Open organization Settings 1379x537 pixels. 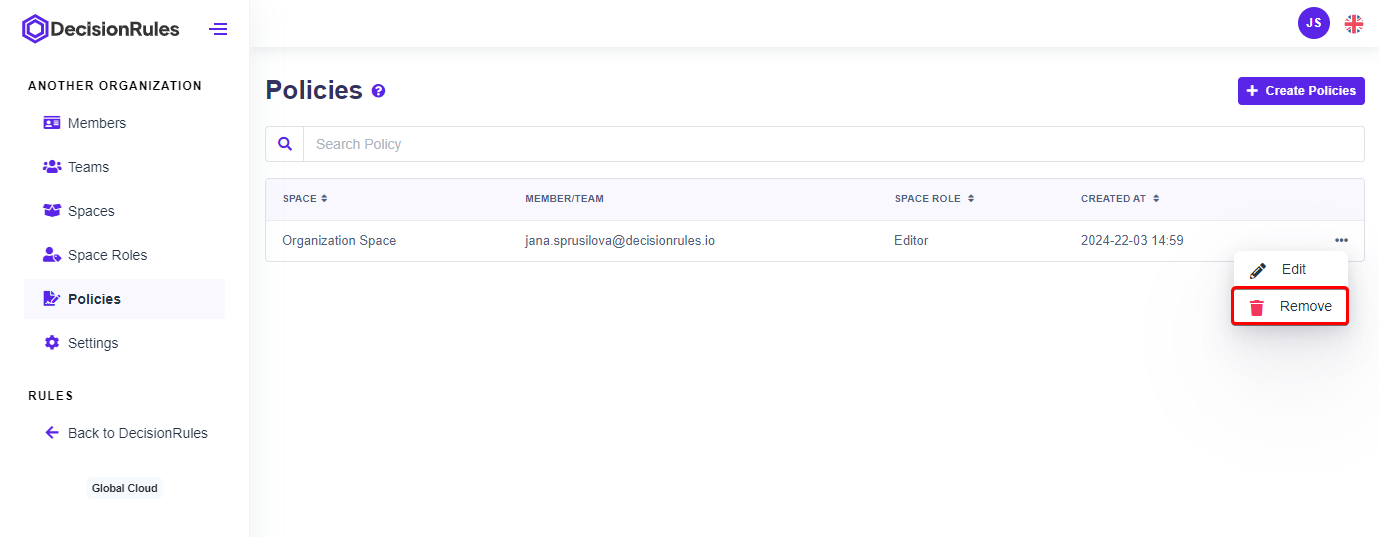point(93,343)
